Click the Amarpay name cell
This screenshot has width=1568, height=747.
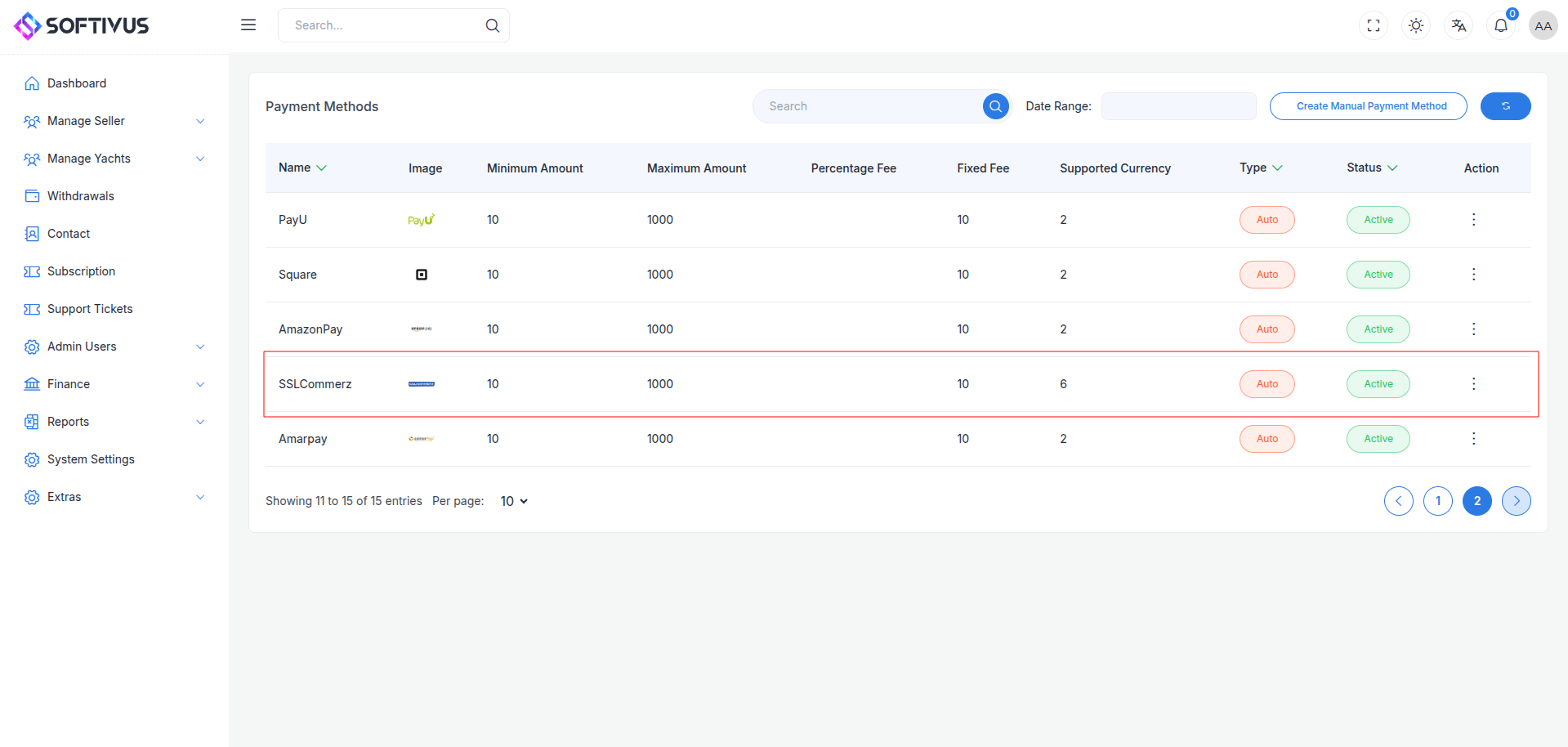[303, 439]
